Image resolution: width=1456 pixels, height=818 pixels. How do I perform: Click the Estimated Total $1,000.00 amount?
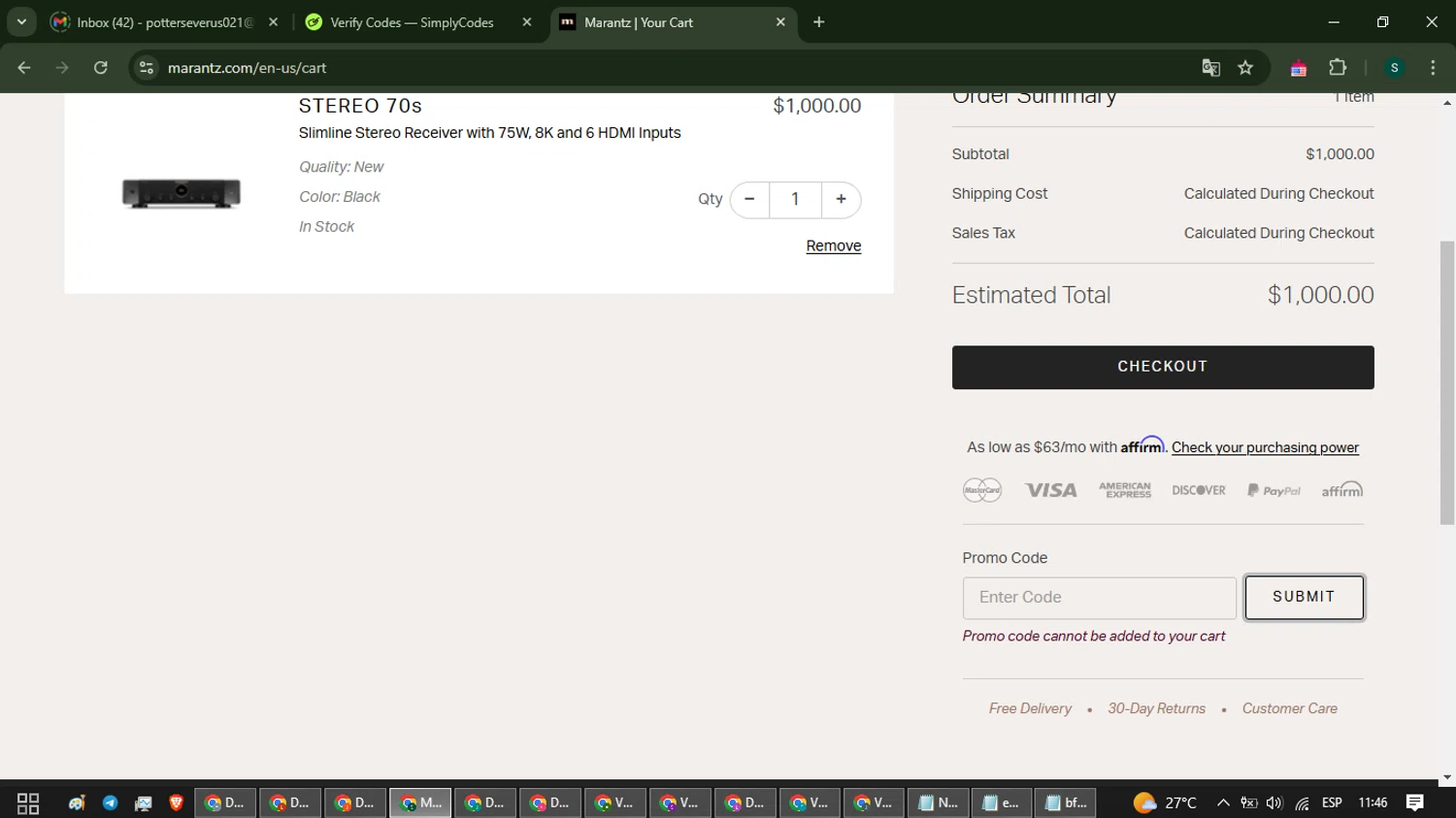(1321, 295)
